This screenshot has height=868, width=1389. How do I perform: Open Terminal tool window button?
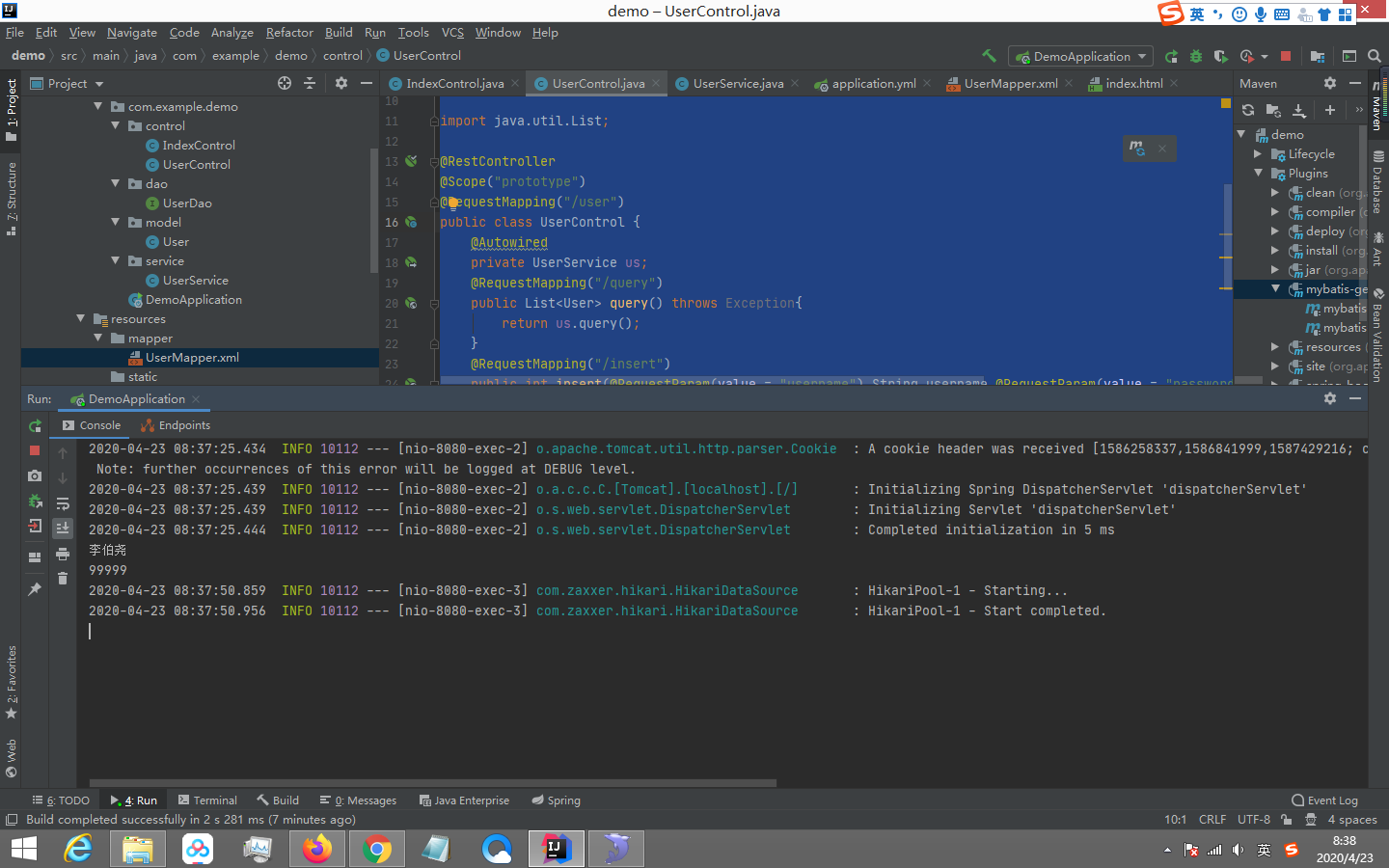click(x=207, y=800)
